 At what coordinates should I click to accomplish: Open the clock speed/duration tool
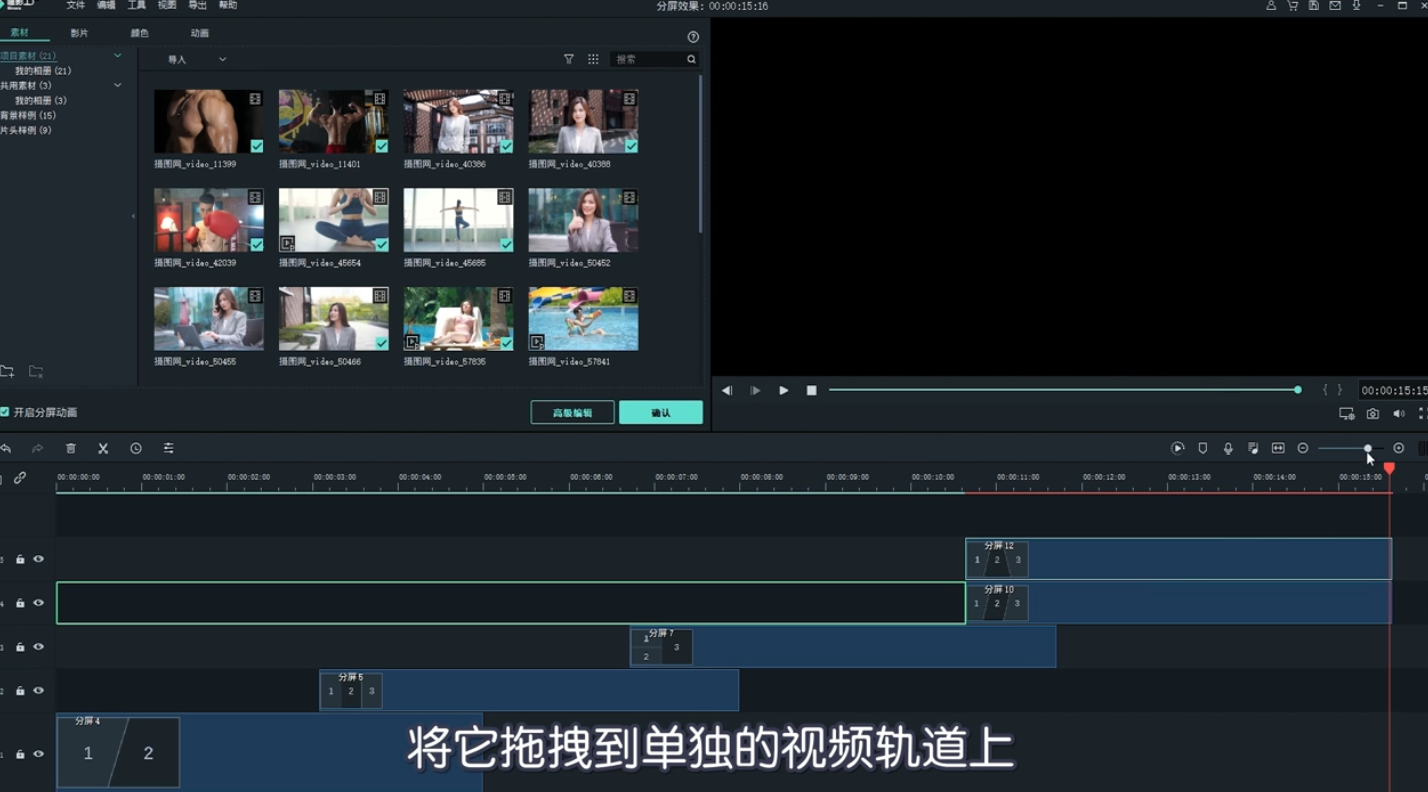[136, 449]
